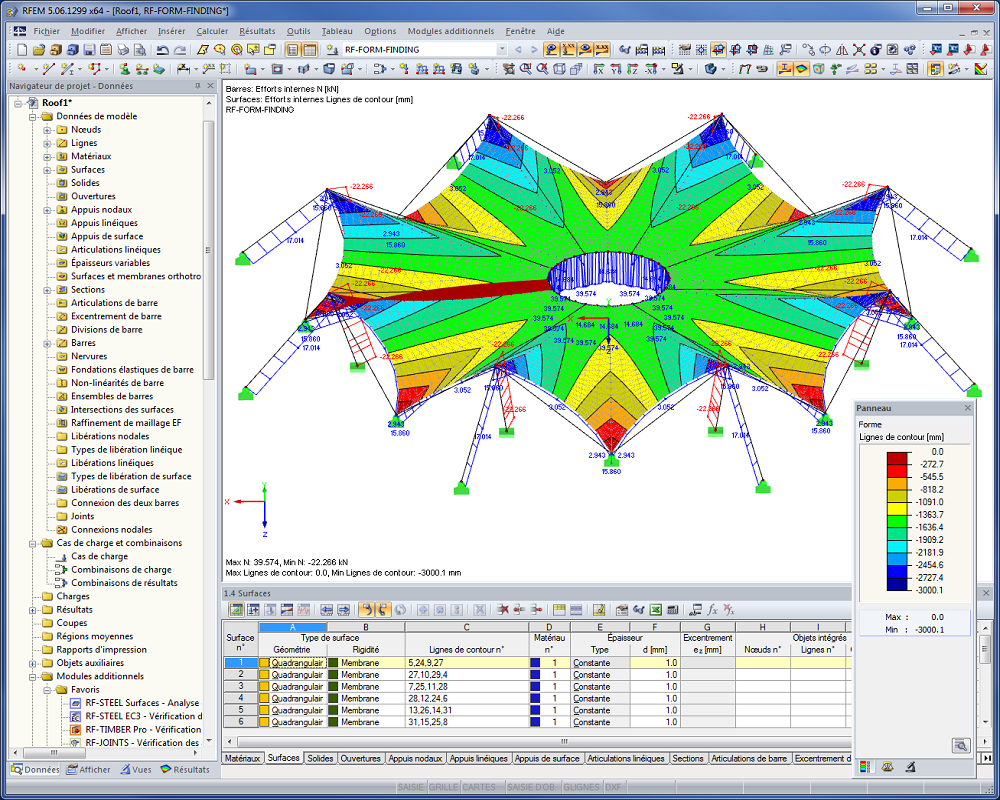Viewport: 1000px width, 800px height.
Task: Click the magnifier icon in the Panneau
Action: coord(961,745)
